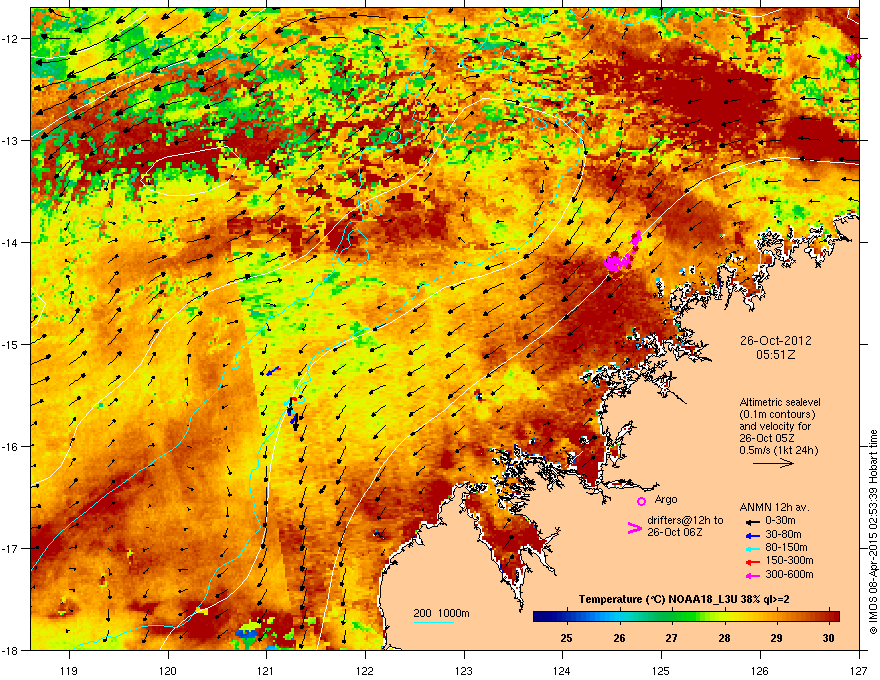The image size is (880, 680).
Task: Click the colorbar value 27
Action: (x=671, y=638)
